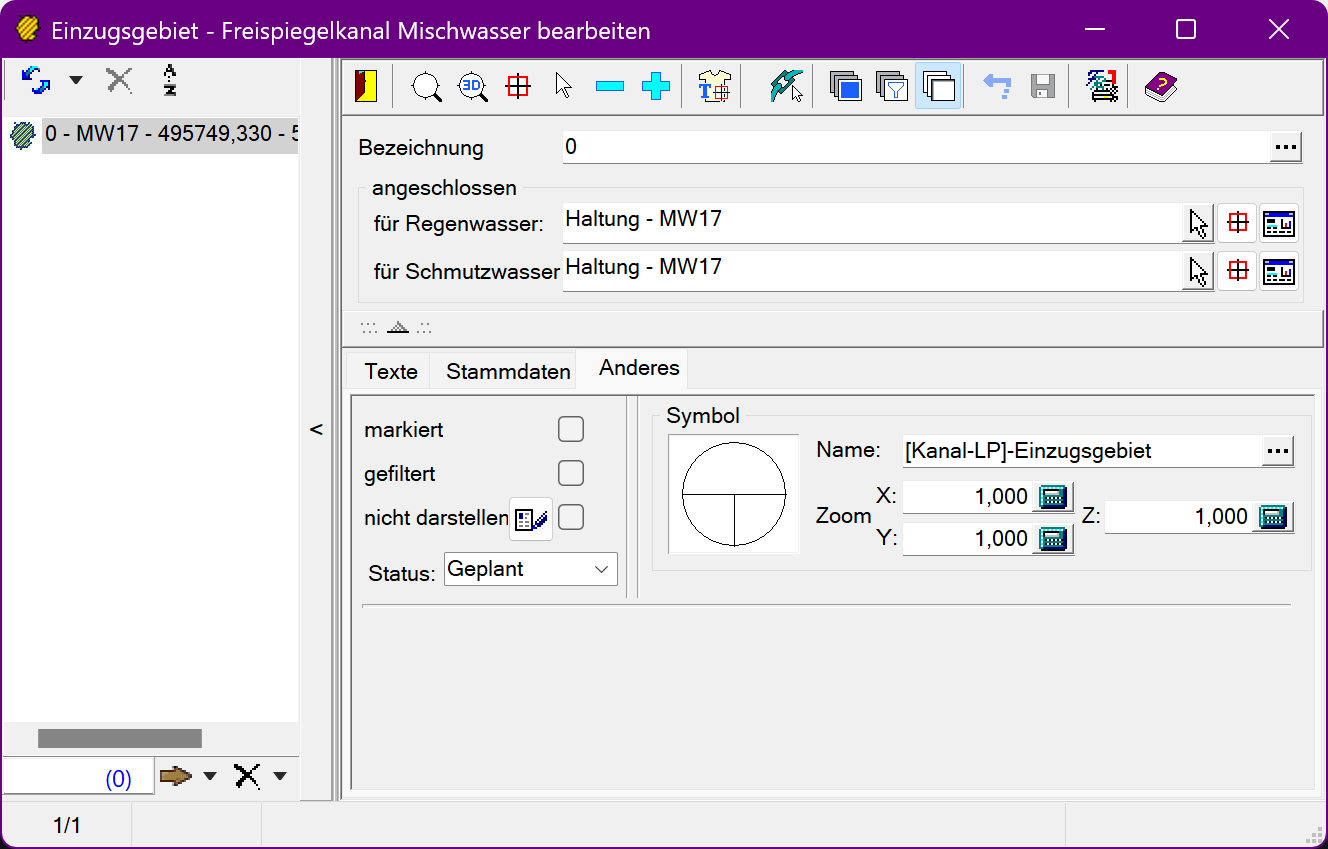This screenshot has width=1328, height=849.
Task: Enable the markiert checkbox
Action: [x=571, y=430]
